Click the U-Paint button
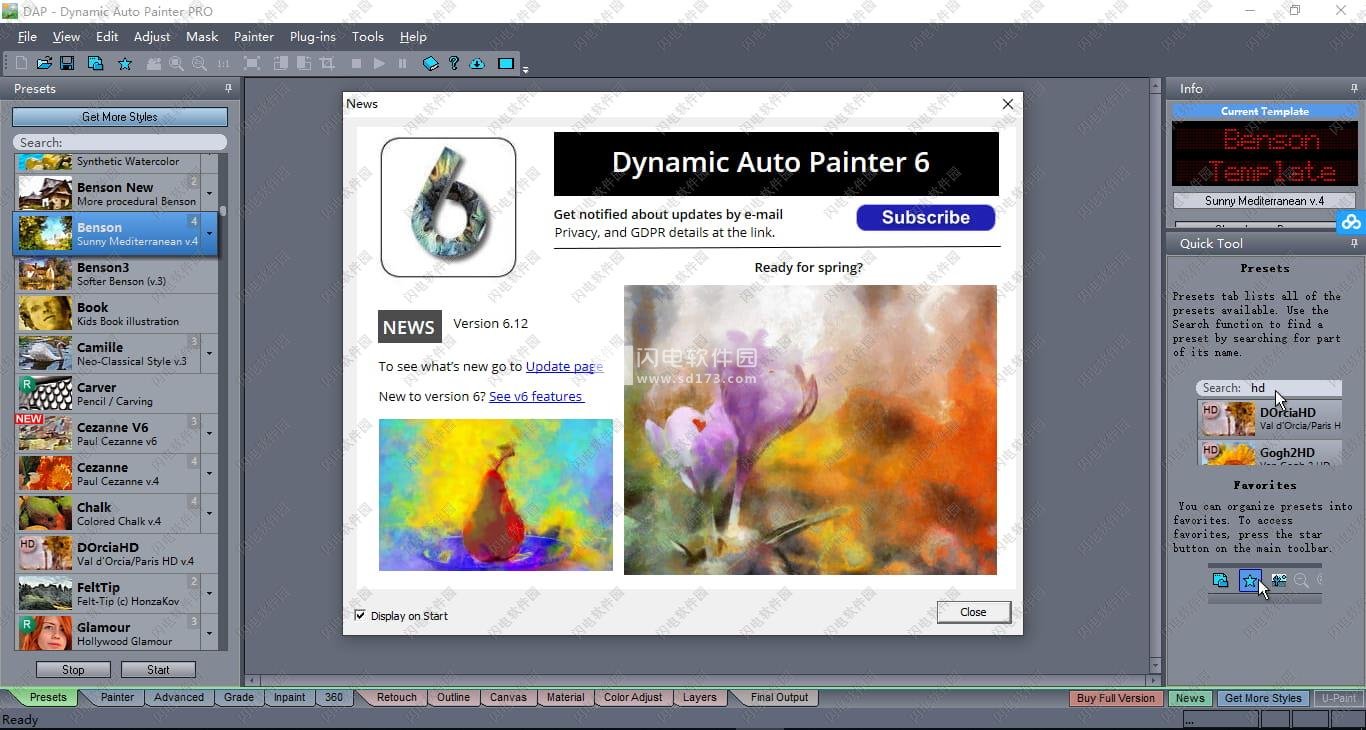The width and height of the screenshot is (1366, 730). coord(1338,698)
